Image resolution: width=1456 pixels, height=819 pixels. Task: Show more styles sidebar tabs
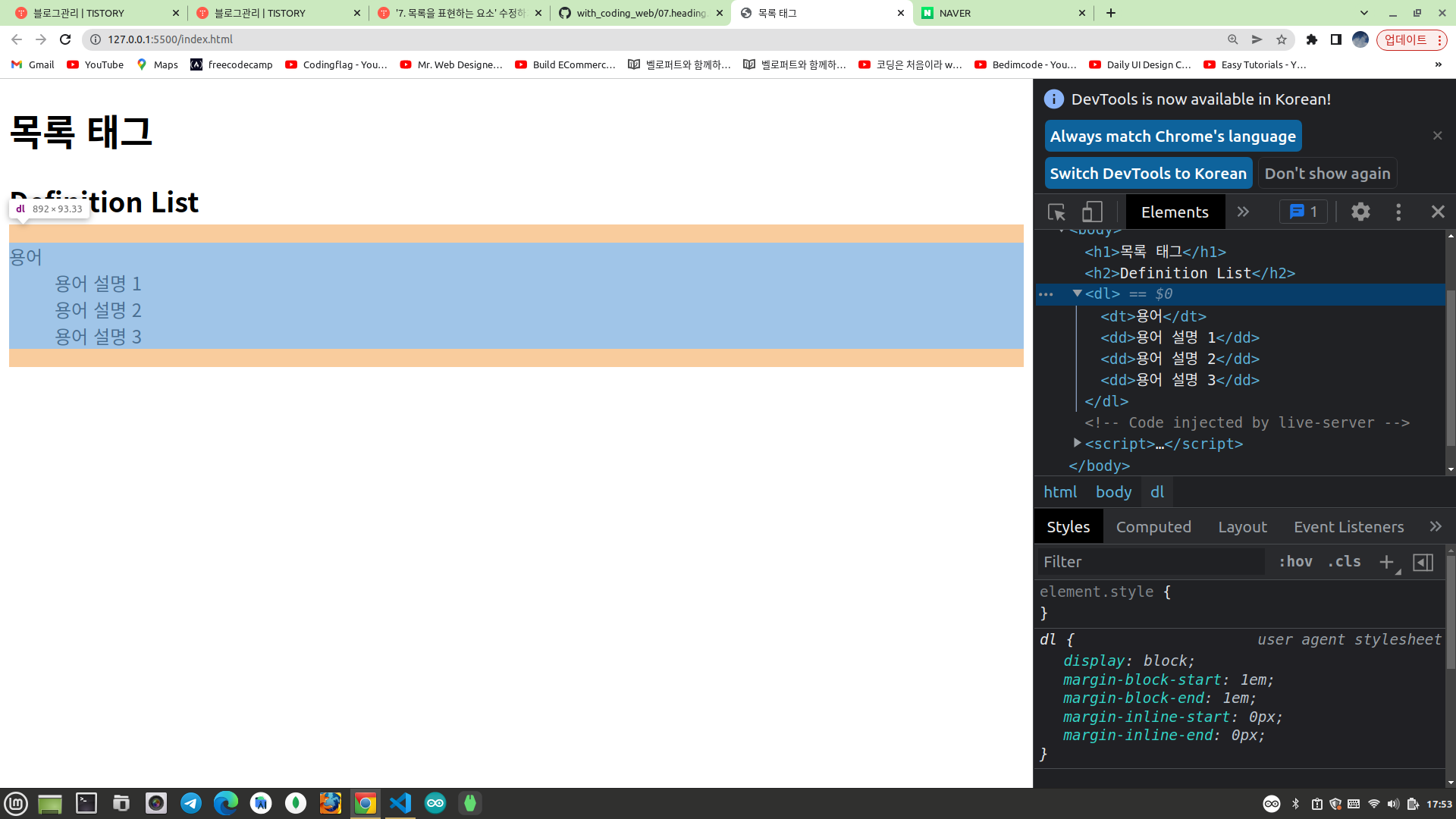(1436, 526)
